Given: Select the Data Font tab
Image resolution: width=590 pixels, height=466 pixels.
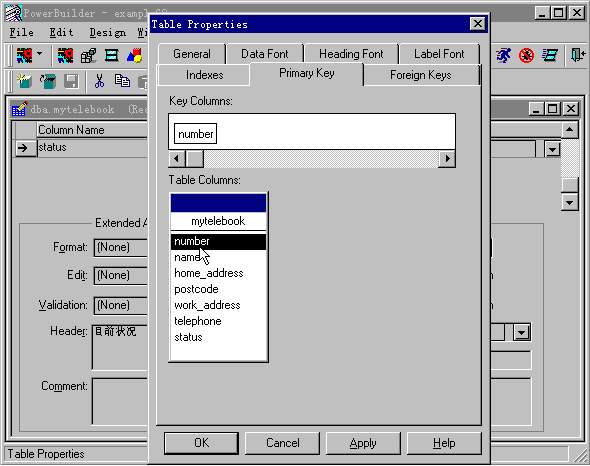Looking at the screenshot, I should (x=265, y=54).
